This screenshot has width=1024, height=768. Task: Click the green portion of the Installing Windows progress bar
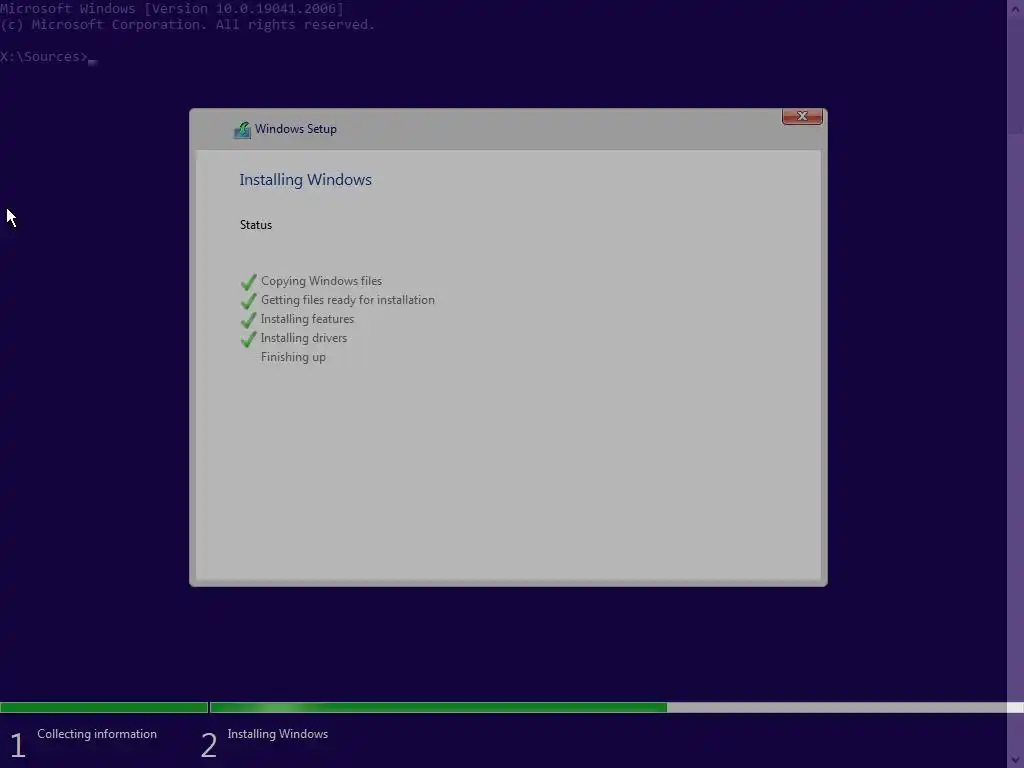pyautogui.click(x=438, y=707)
